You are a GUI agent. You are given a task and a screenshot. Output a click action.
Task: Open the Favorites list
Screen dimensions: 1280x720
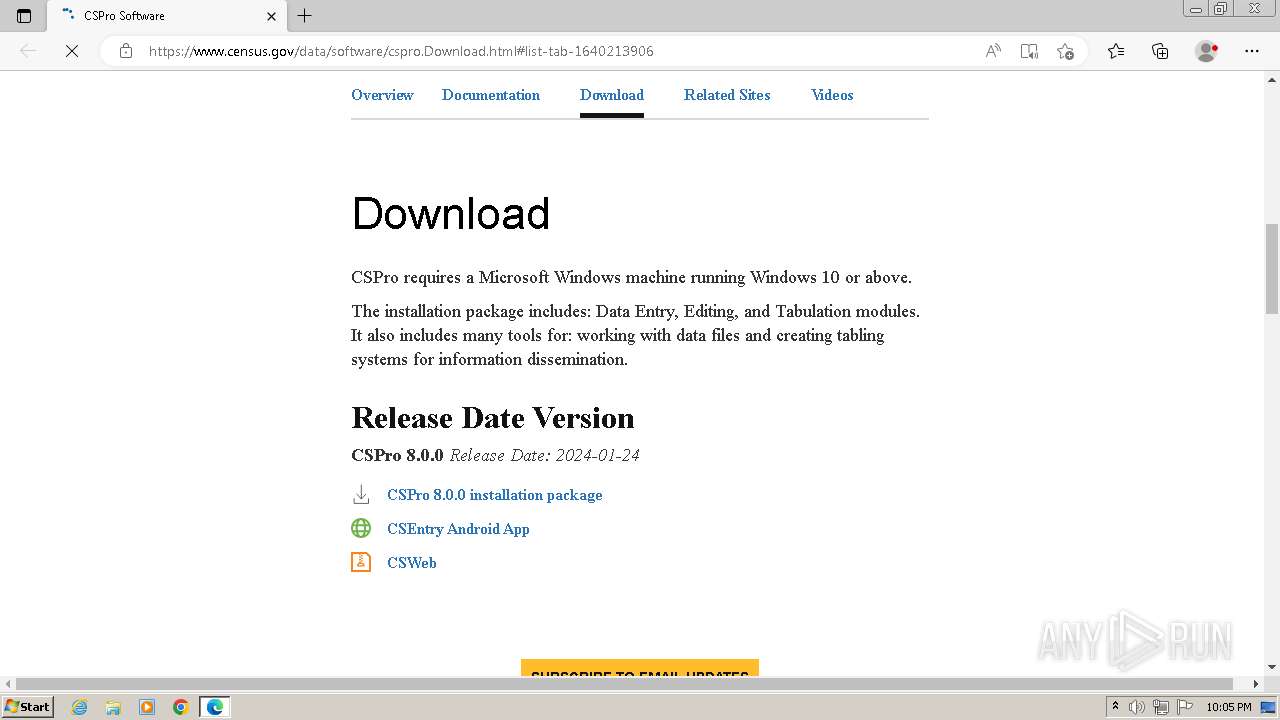(x=1116, y=51)
